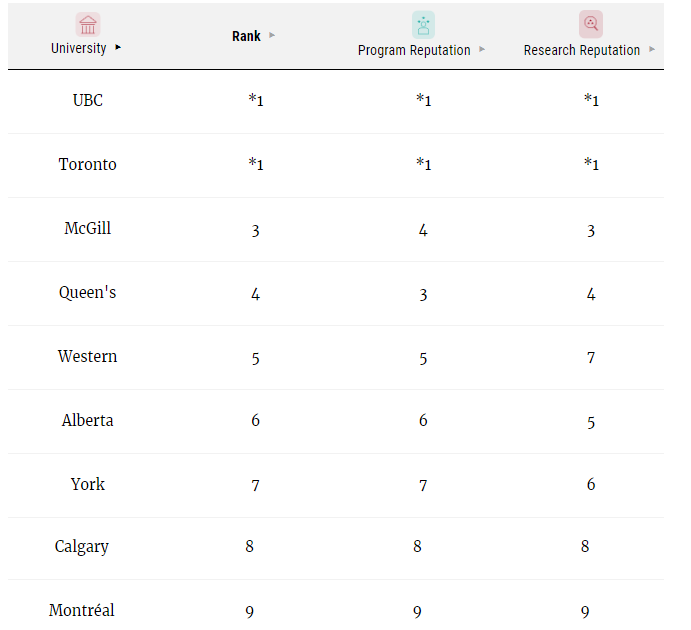Click sort arrow beside Program Reputation
The image size is (691, 630).
pyautogui.click(x=482, y=49)
